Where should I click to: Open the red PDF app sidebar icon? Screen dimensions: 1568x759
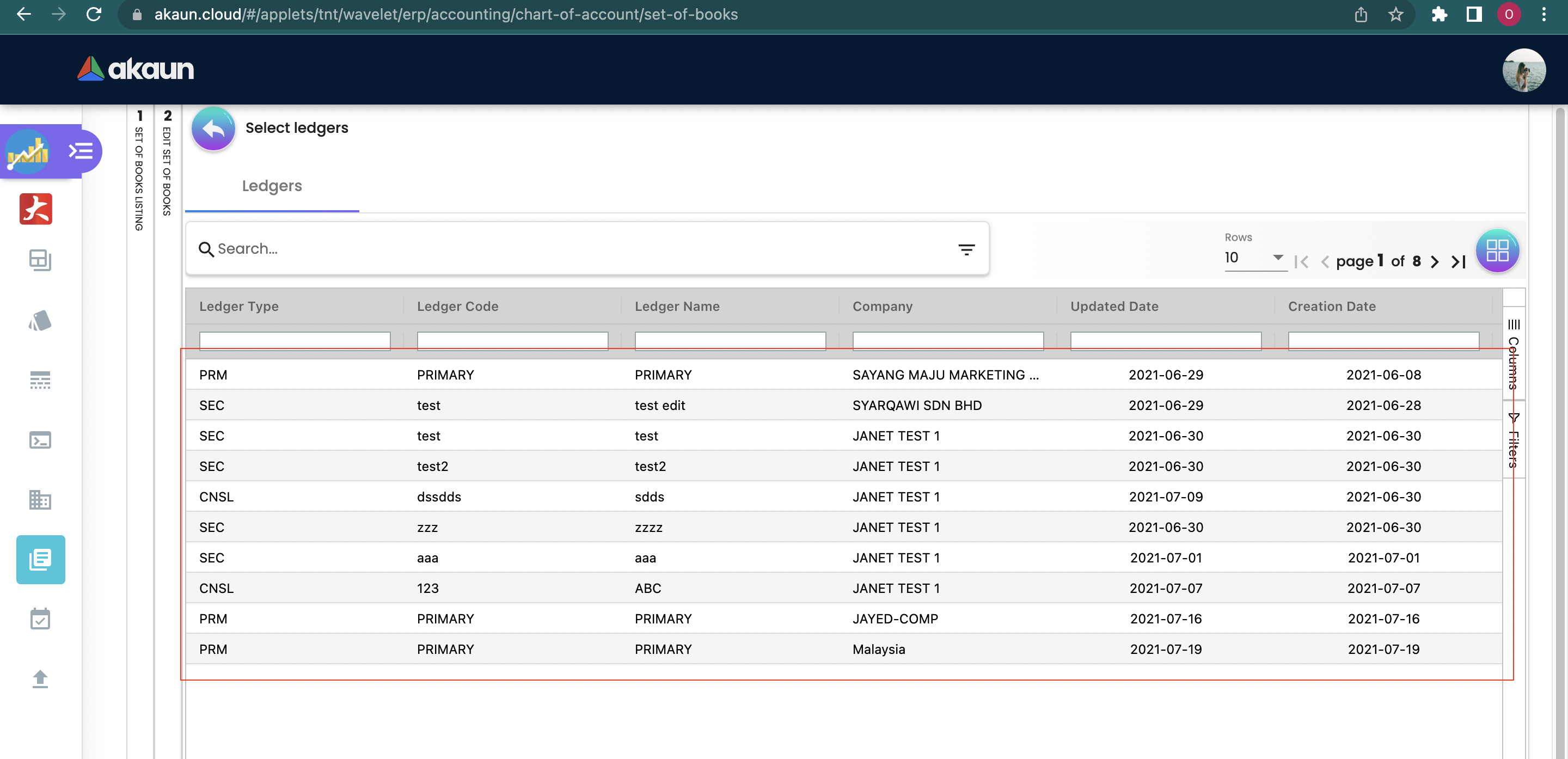point(36,210)
